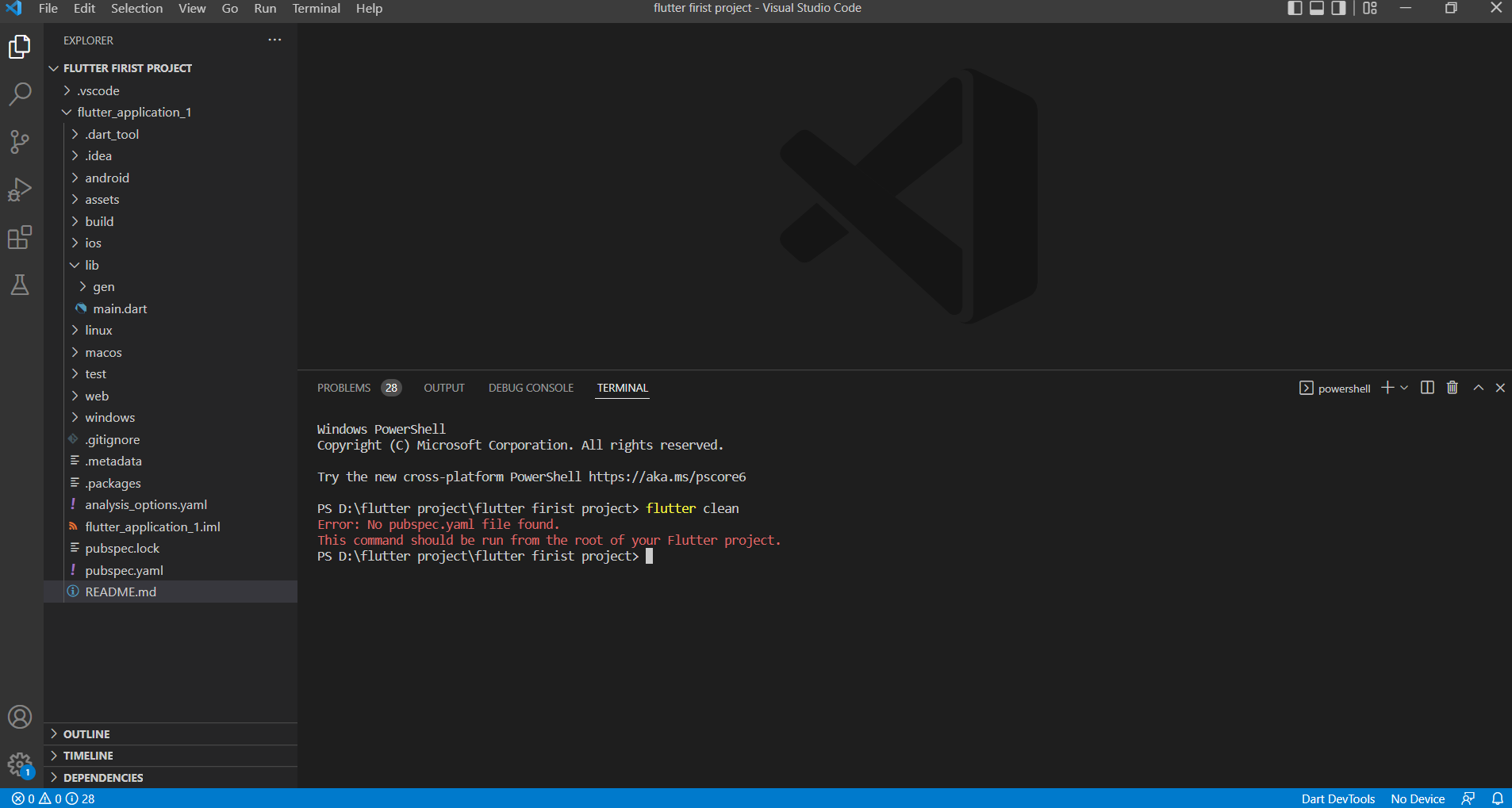Screen dimensions: 1512x808
Task: Switch to the Output tab
Action: click(444, 388)
